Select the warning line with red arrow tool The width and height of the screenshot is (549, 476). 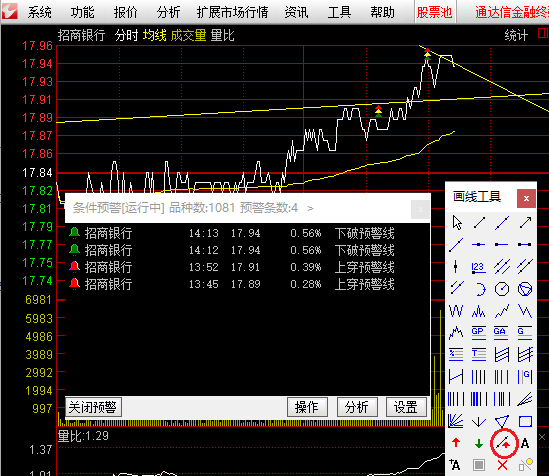503,443
